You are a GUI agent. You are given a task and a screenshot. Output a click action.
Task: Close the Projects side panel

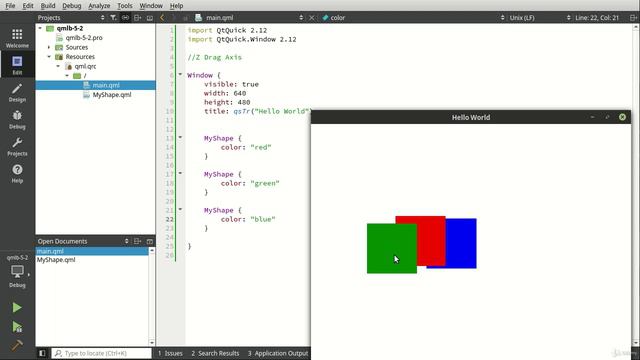tap(150, 18)
